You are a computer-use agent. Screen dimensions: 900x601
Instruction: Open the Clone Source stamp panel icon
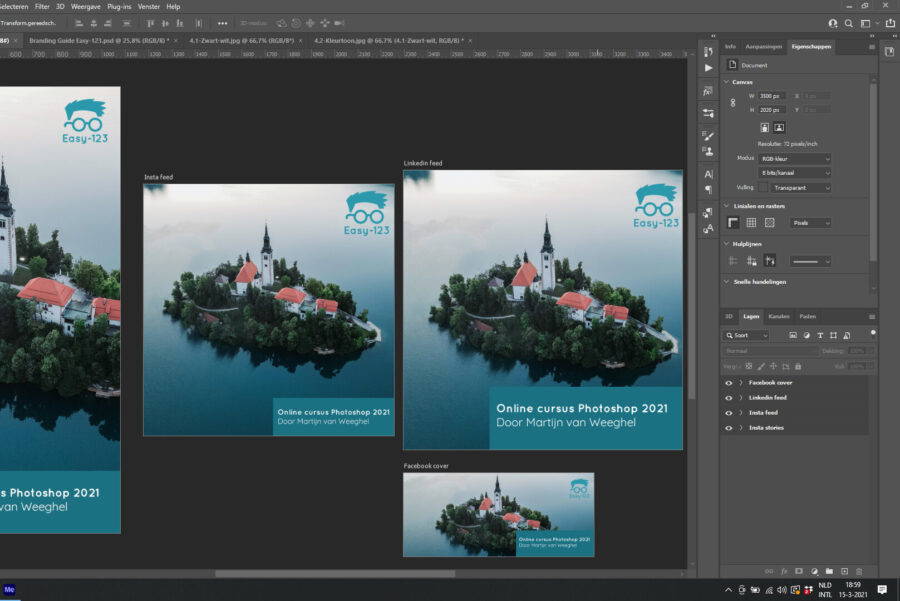[x=708, y=151]
